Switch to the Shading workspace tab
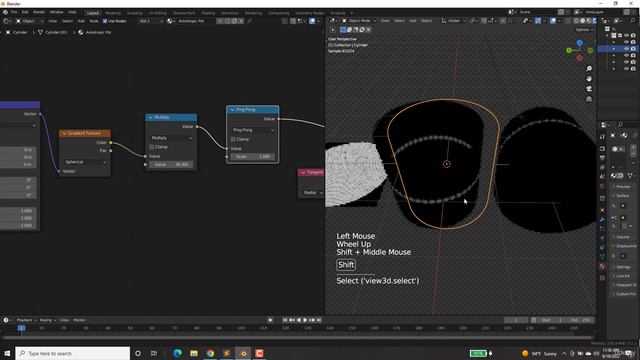Screen dimensions: 640x360 click(x=208, y=13)
